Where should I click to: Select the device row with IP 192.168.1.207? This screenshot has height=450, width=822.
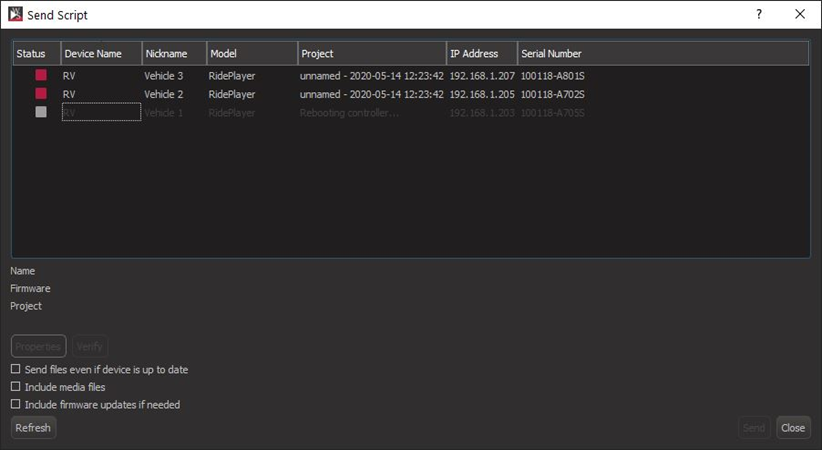[x=411, y=76]
